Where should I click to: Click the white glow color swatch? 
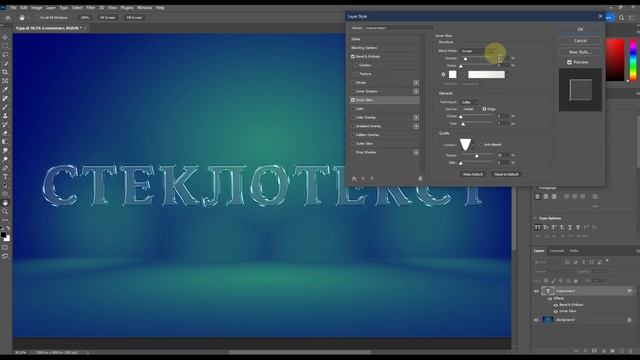pos(453,74)
